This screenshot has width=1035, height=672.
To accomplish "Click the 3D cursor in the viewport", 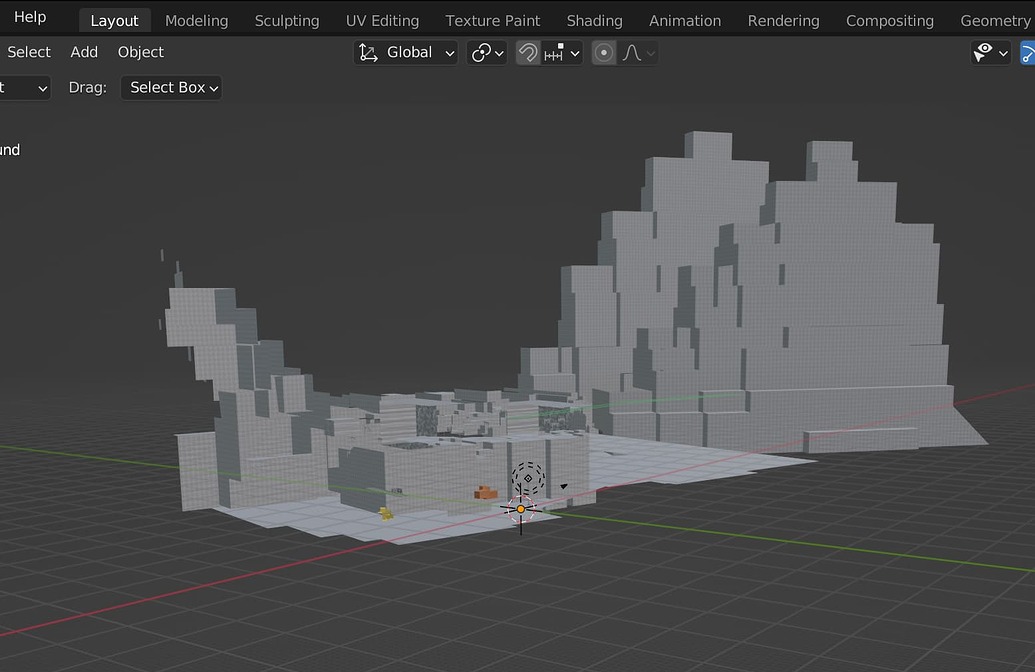I will point(520,509).
